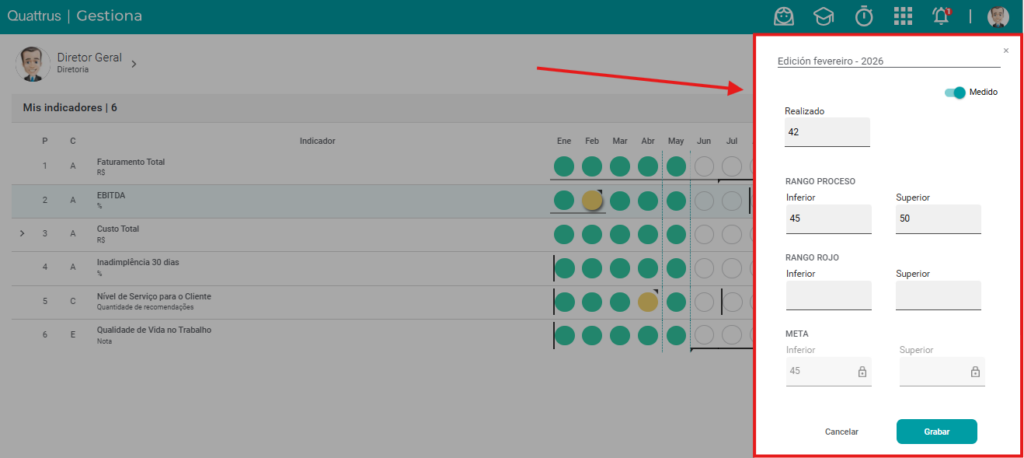Click the yellow February circle for EBITDA
This screenshot has height=458, width=1024.
tap(592, 201)
